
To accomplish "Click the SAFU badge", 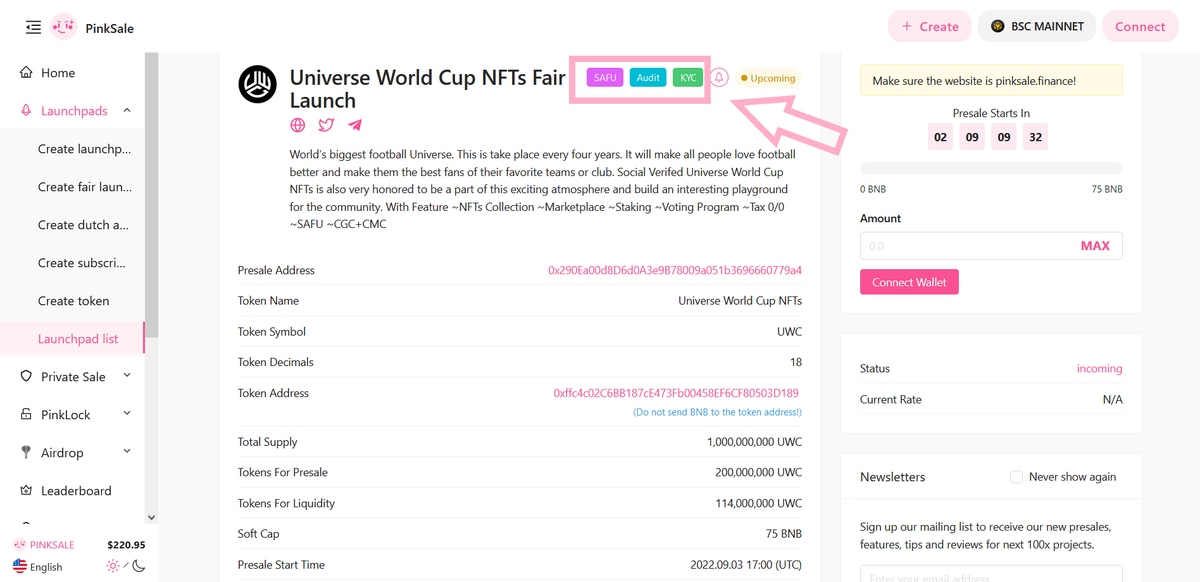I will [x=605, y=78].
